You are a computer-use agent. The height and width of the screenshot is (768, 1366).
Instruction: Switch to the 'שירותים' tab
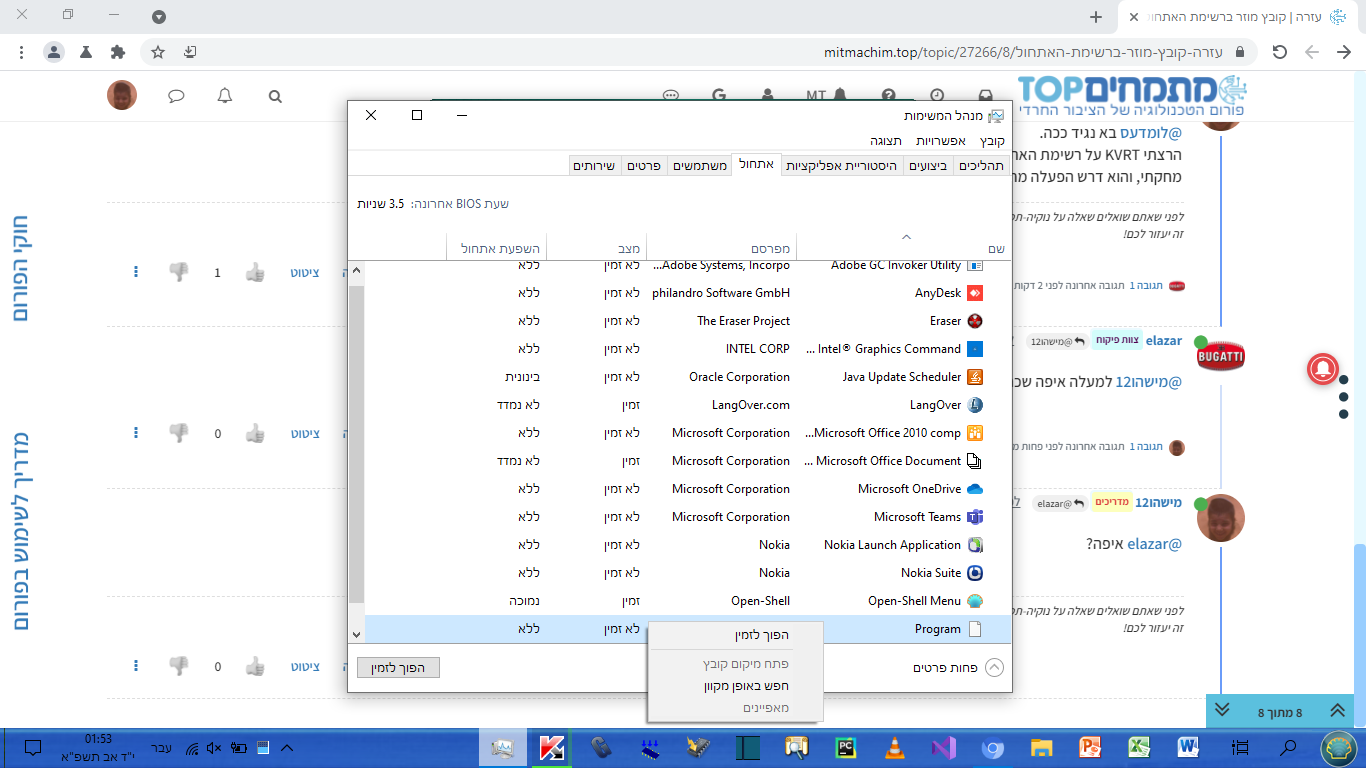[x=595, y=165]
